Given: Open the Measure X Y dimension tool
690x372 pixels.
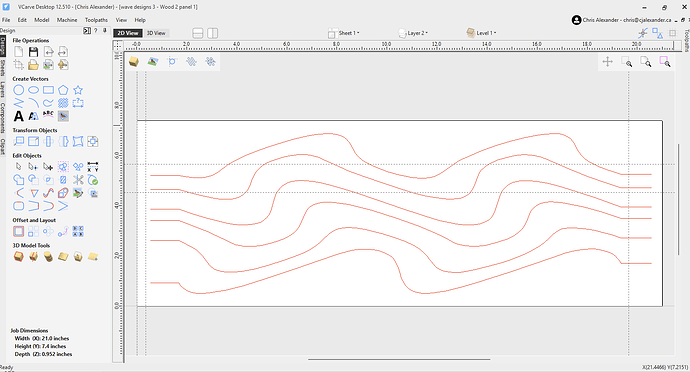Looking at the screenshot, I should (93, 167).
